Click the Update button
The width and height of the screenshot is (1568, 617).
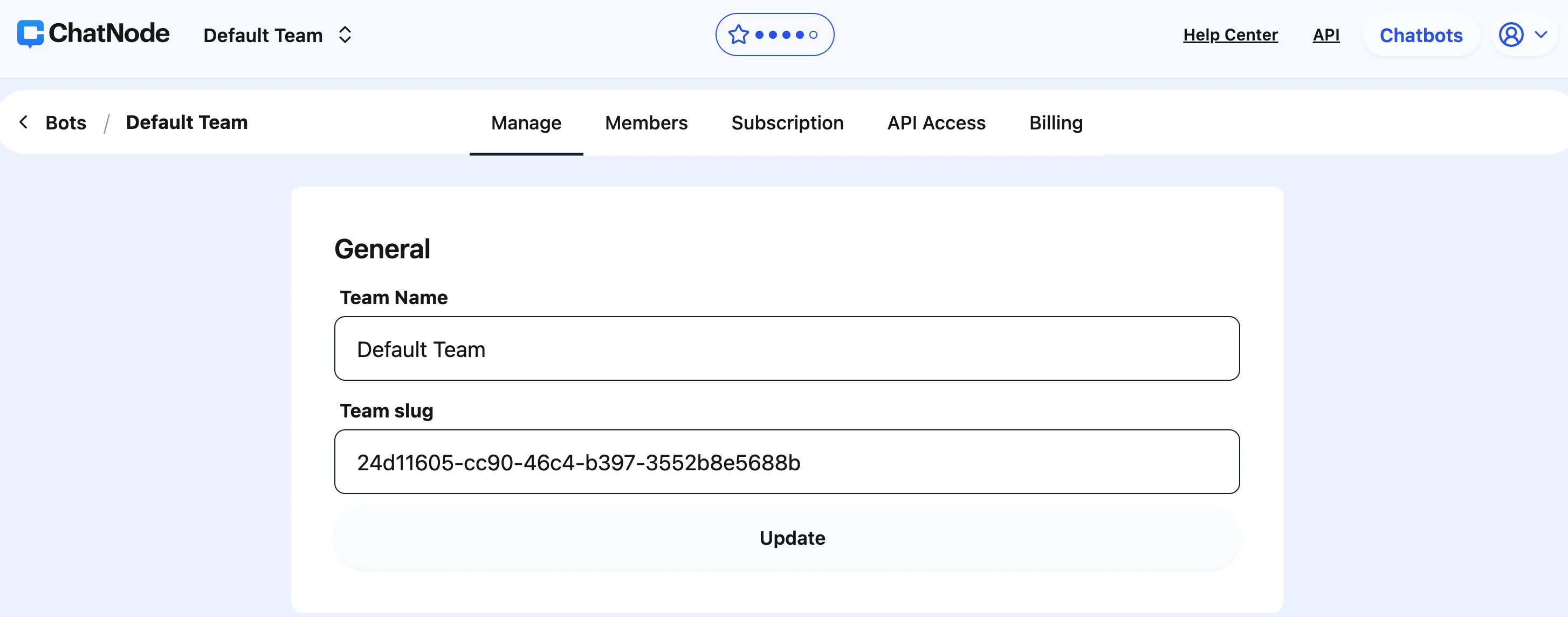[x=787, y=538]
